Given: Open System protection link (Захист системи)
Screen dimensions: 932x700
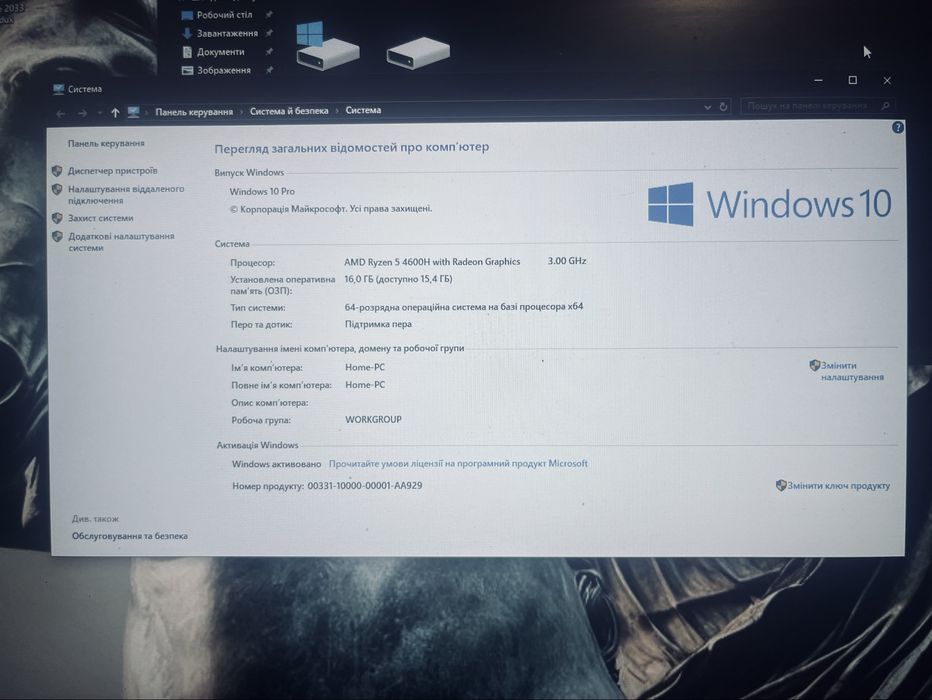Looking at the screenshot, I should [x=100, y=218].
